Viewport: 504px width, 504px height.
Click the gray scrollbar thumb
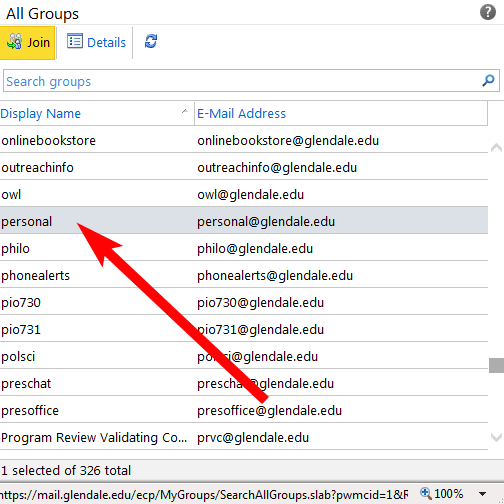coord(496,365)
